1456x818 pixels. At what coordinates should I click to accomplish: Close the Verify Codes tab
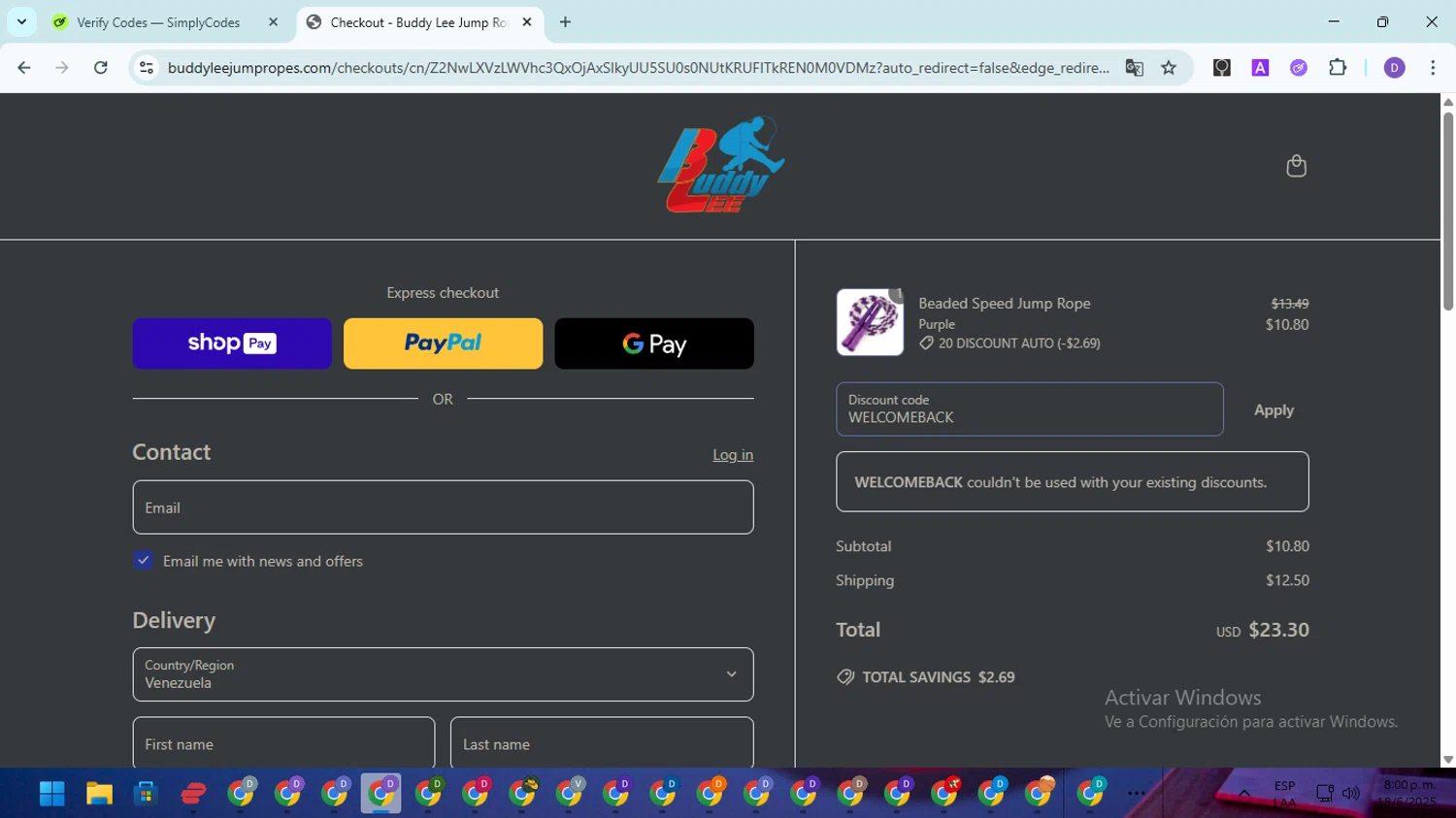pos(273,22)
